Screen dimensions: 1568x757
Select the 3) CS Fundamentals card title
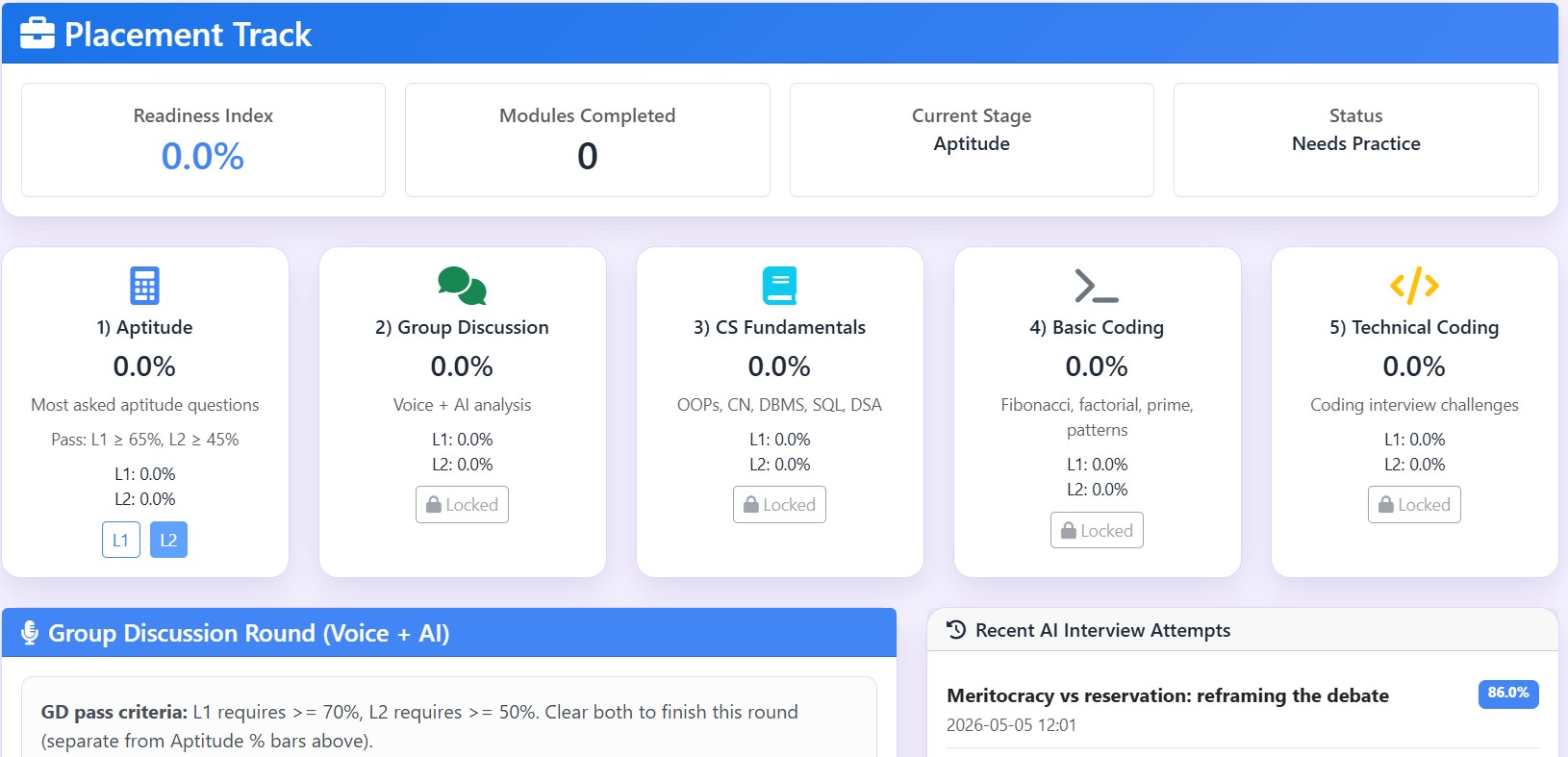(x=779, y=327)
